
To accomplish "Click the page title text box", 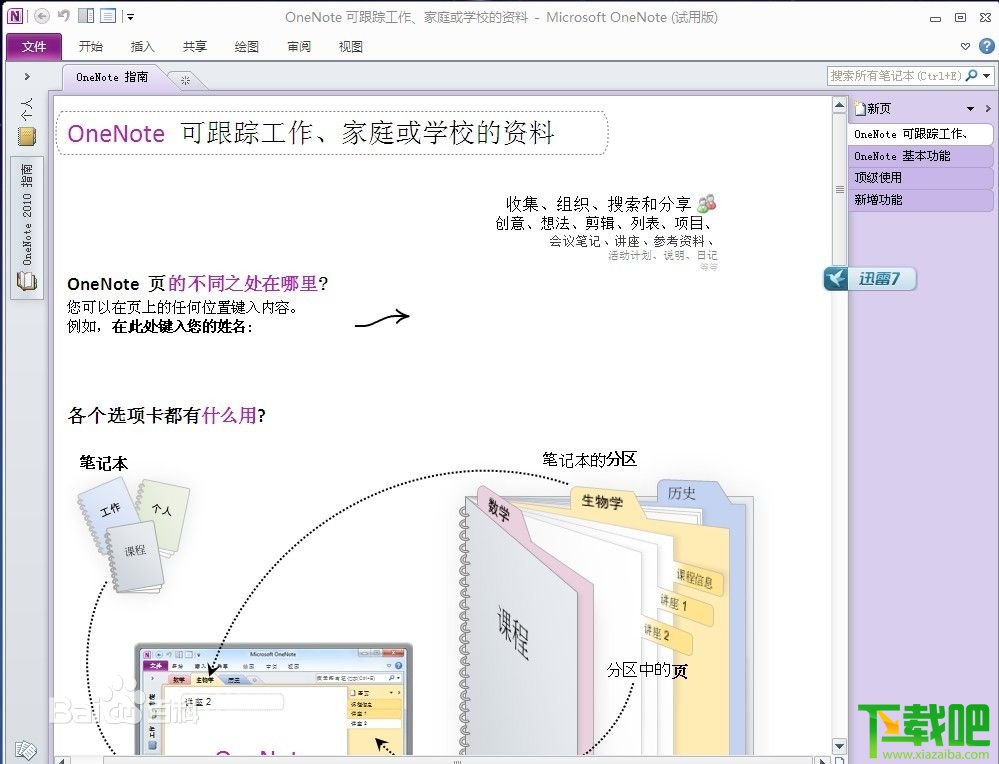I will 332,133.
